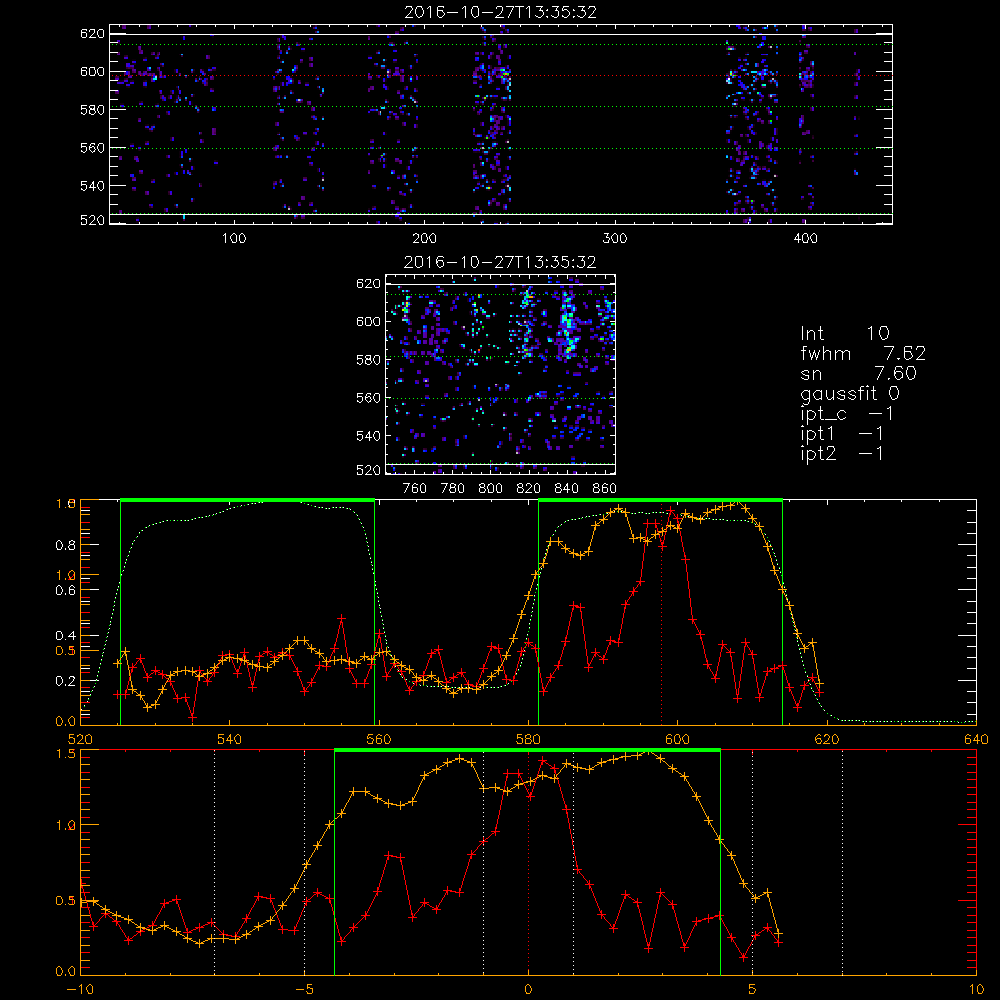The height and width of the screenshot is (1000, 1000).
Task: Click the right green bar above profile plot
Action: [x=661, y=500]
